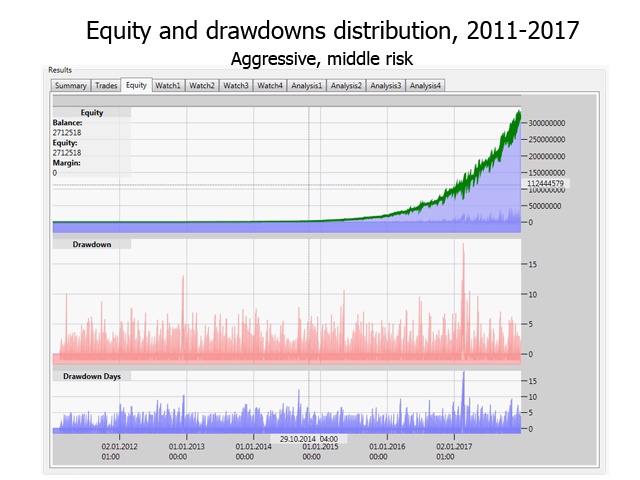Open the Watch1 tab
This screenshot has width=640, height=480.
coord(168,86)
